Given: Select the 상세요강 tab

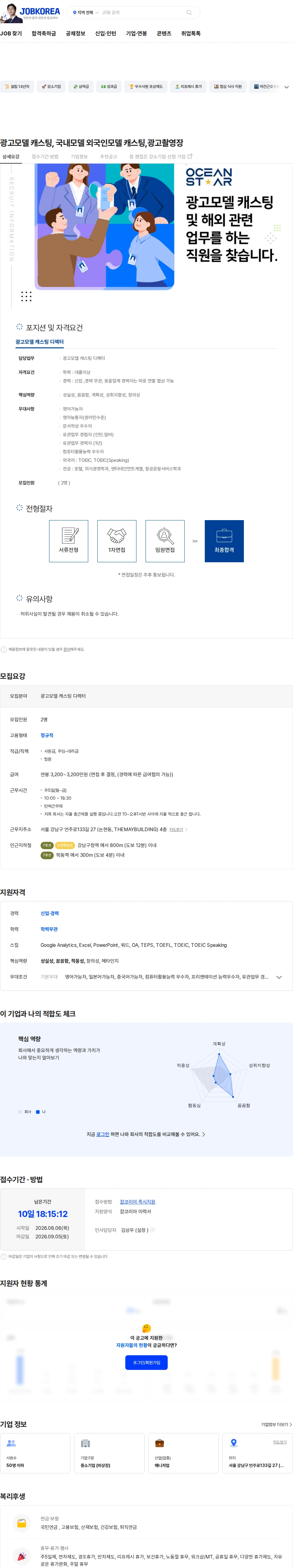Looking at the screenshot, I should pos(11,157).
